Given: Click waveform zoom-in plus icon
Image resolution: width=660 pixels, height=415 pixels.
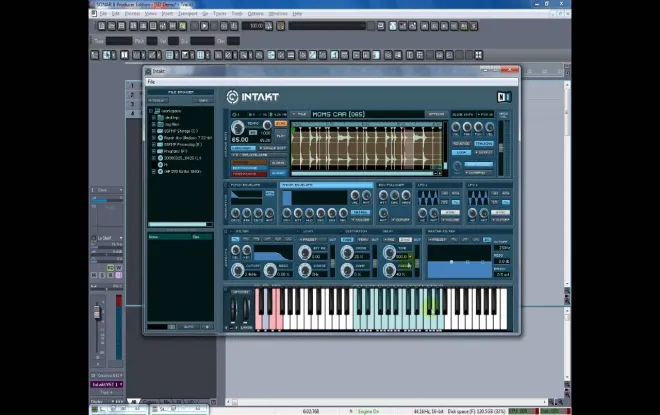Looking at the screenshot, I should pyautogui.click(x=440, y=173).
